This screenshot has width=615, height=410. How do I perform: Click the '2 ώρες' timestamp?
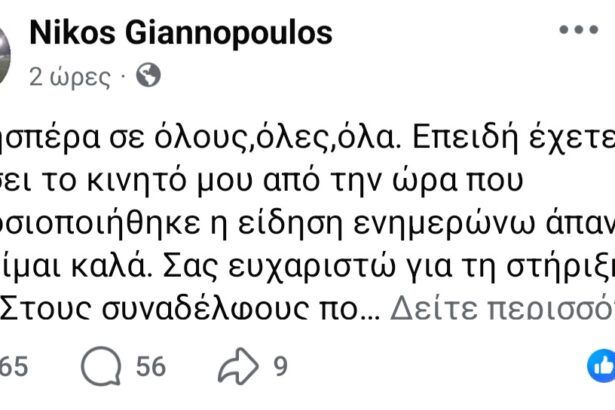click(x=70, y=76)
